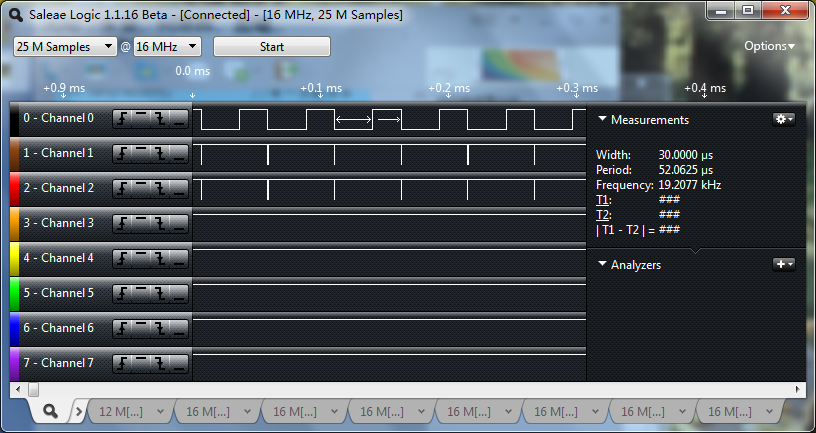Toggle rising edge trigger on Channel 7
Viewport: 816px width, 433px height.
[122, 364]
